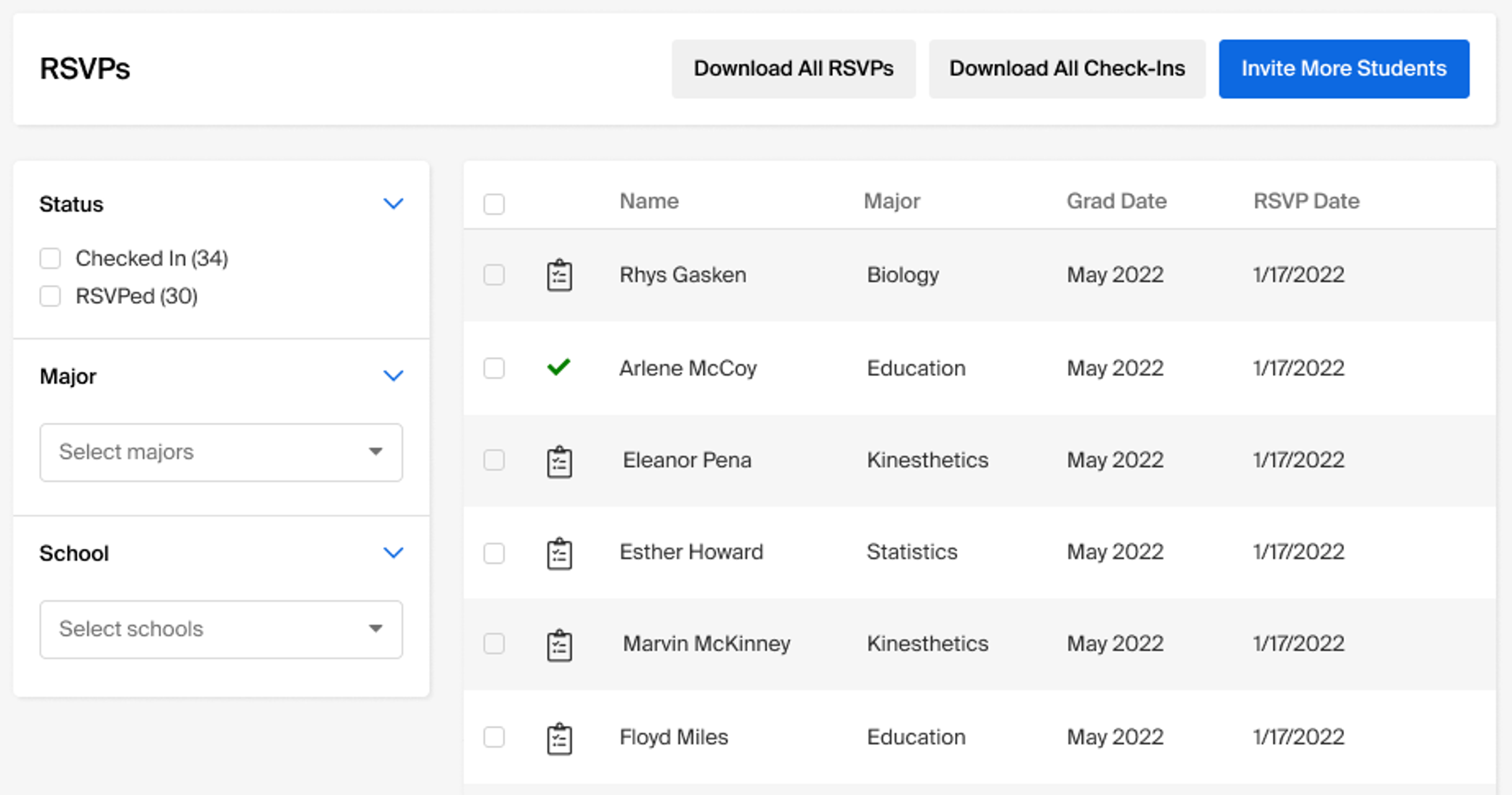Image resolution: width=1512 pixels, height=795 pixels.
Task: Sort by Name column header
Action: [x=649, y=201]
